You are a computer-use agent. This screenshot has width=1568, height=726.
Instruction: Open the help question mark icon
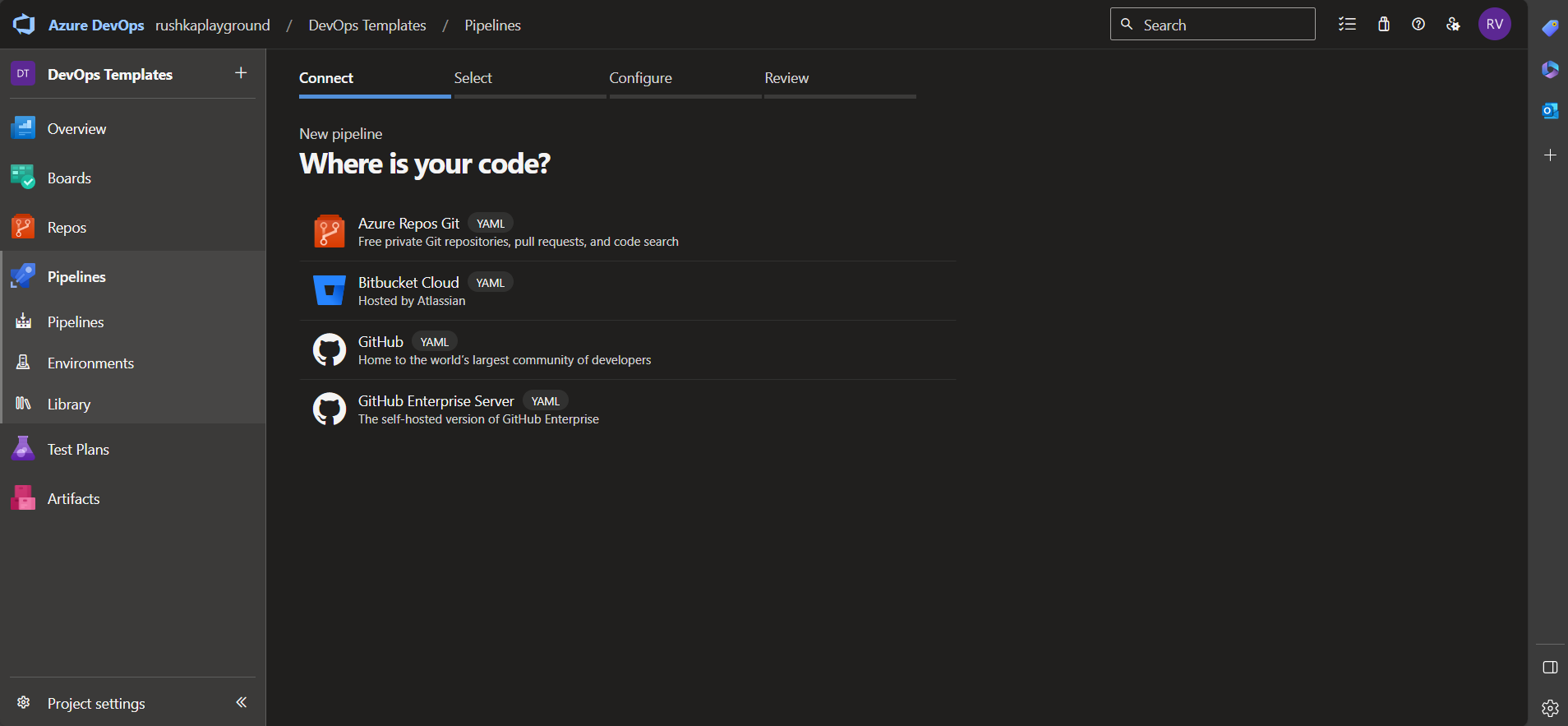(x=1418, y=24)
